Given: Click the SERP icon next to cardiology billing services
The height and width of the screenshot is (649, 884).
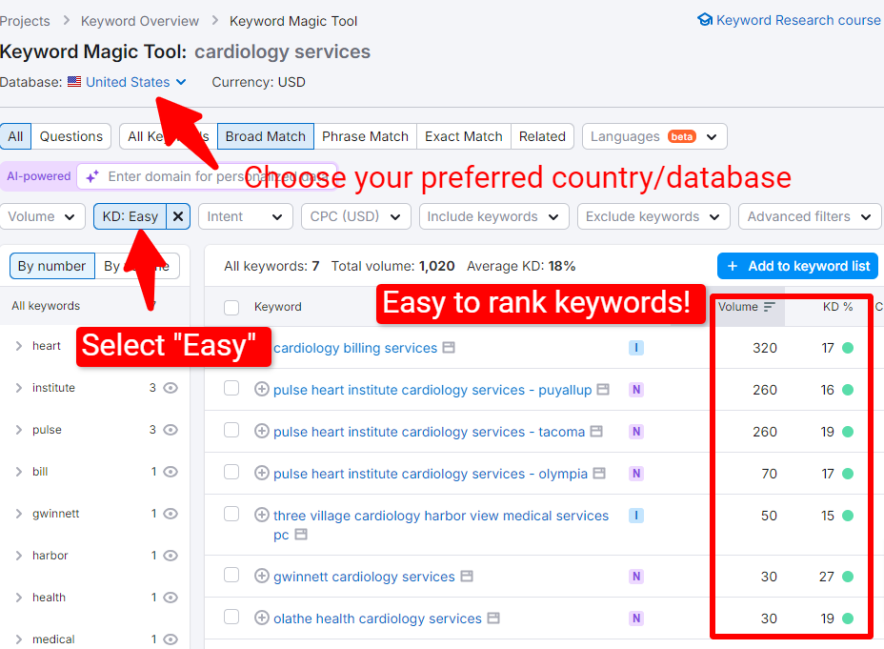Looking at the screenshot, I should tap(449, 348).
